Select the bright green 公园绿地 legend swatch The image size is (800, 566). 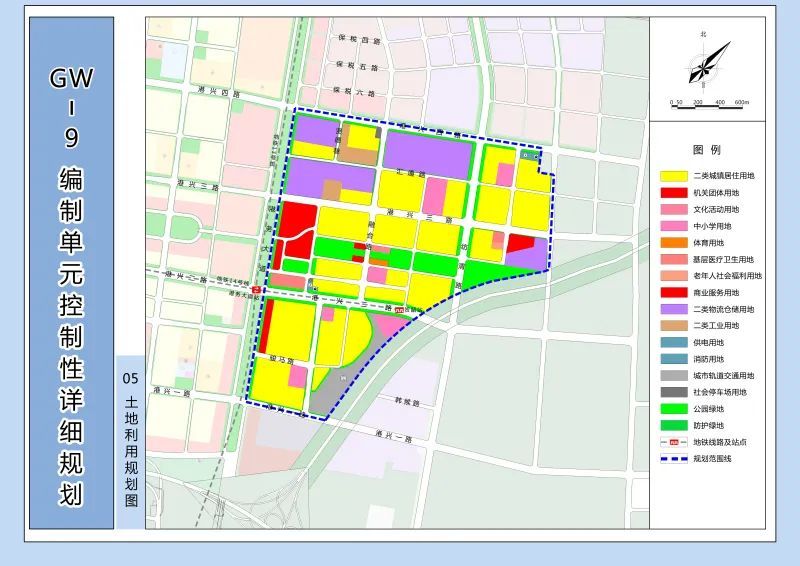(x=673, y=409)
